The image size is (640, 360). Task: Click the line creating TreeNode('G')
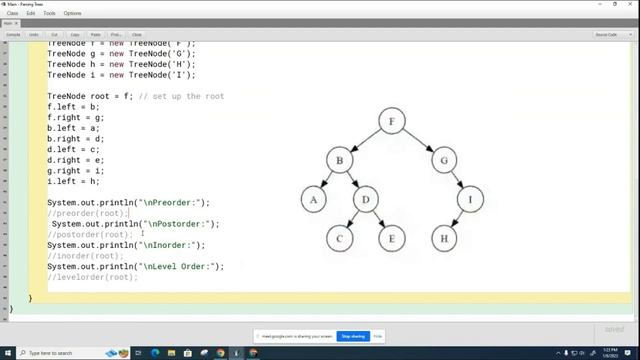[121, 54]
